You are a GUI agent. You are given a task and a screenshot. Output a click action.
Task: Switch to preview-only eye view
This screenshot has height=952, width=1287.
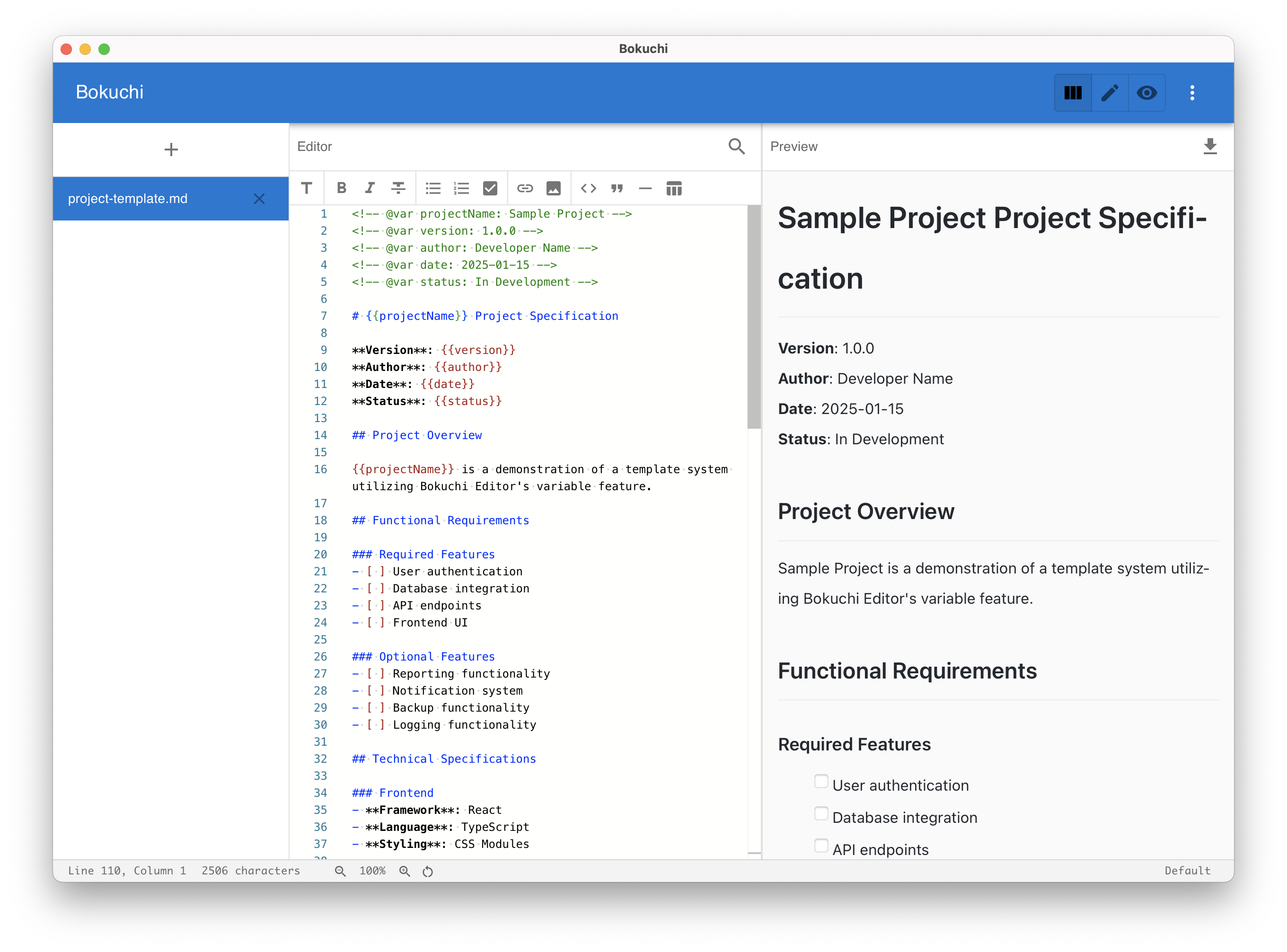pos(1146,93)
